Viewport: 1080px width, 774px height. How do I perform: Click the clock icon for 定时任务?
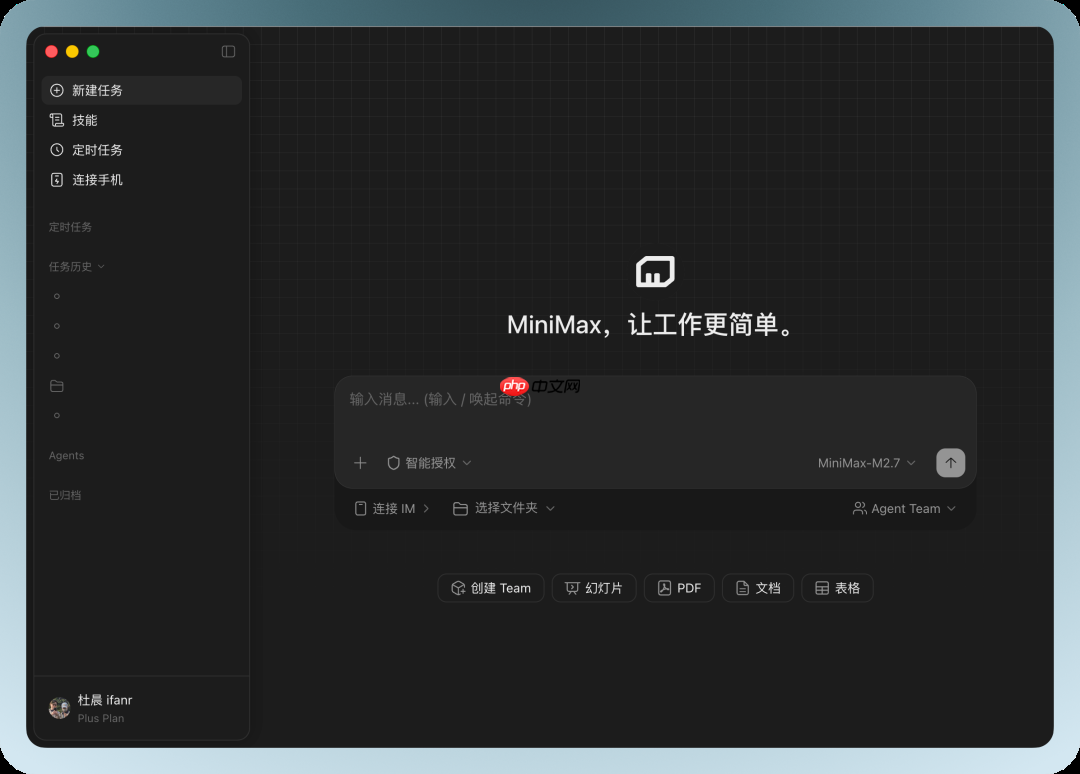pos(57,150)
